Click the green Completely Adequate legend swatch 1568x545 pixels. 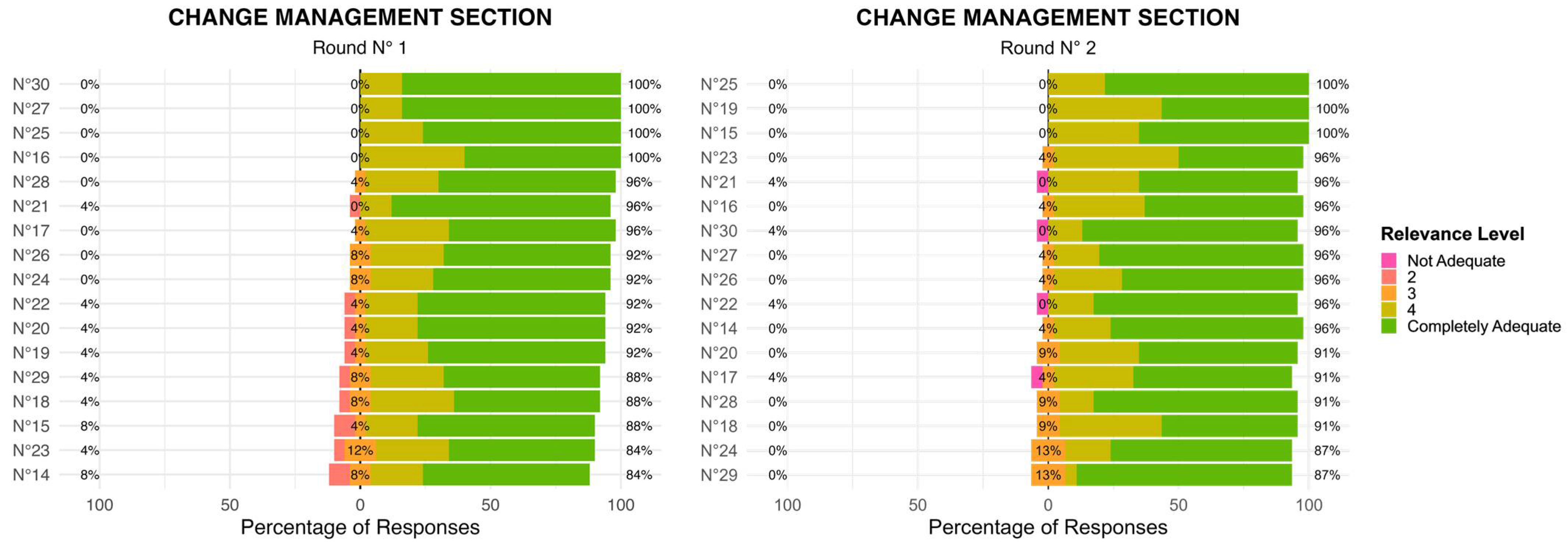click(x=1388, y=326)
